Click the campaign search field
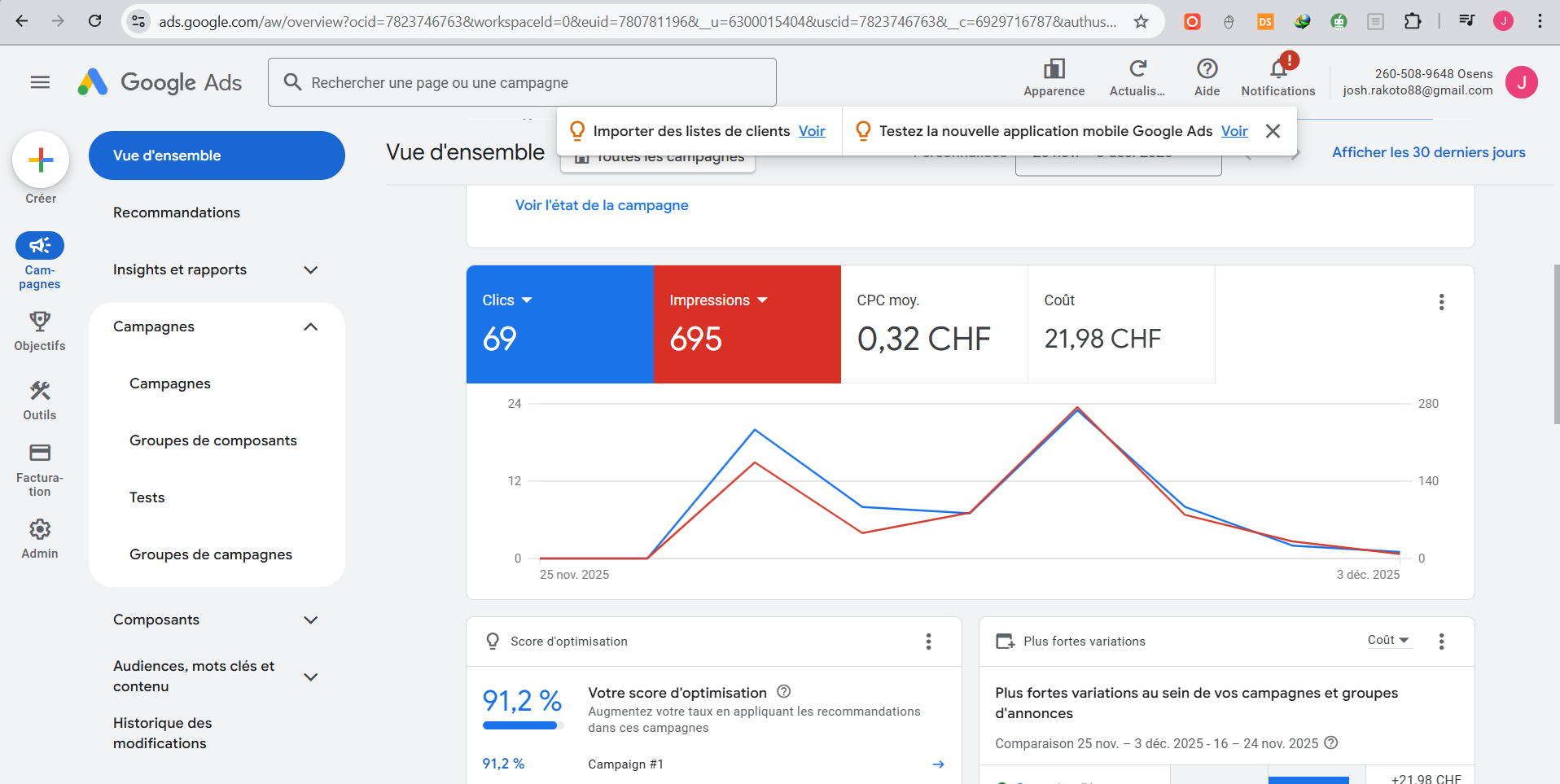The height and width of the screenshot is (784, 1560). [522, 82]
